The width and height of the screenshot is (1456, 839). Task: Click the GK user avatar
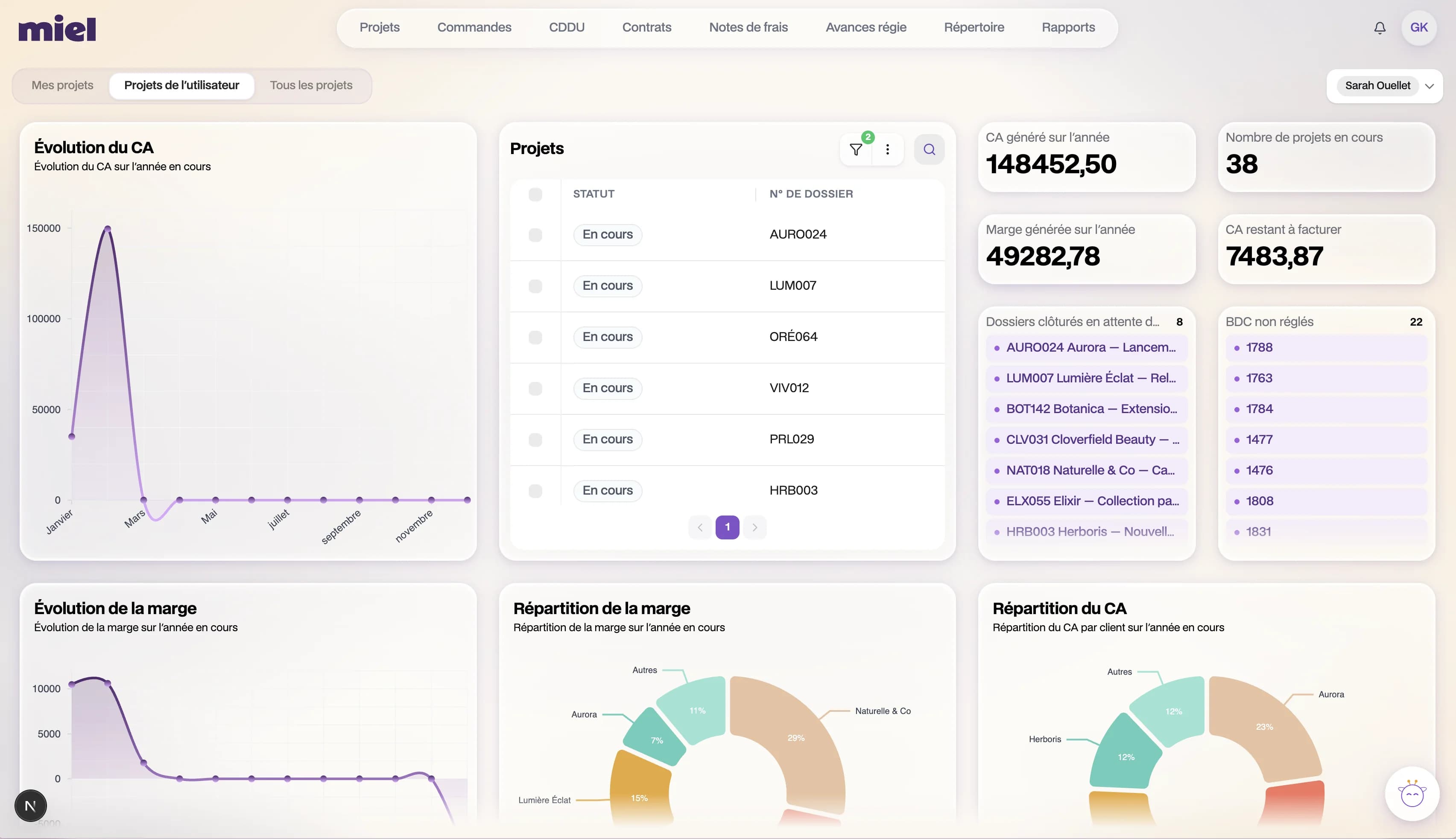(1418, 28)
